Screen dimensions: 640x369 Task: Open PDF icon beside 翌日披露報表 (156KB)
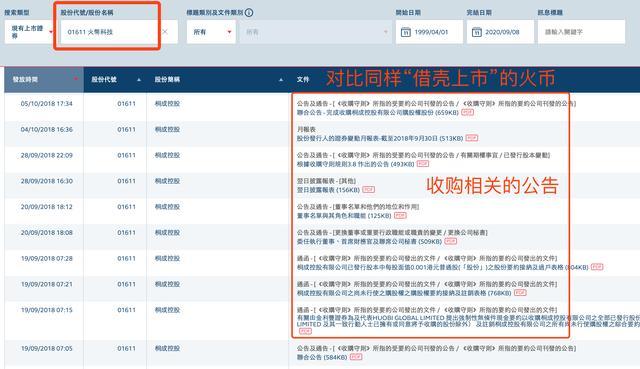369,189
